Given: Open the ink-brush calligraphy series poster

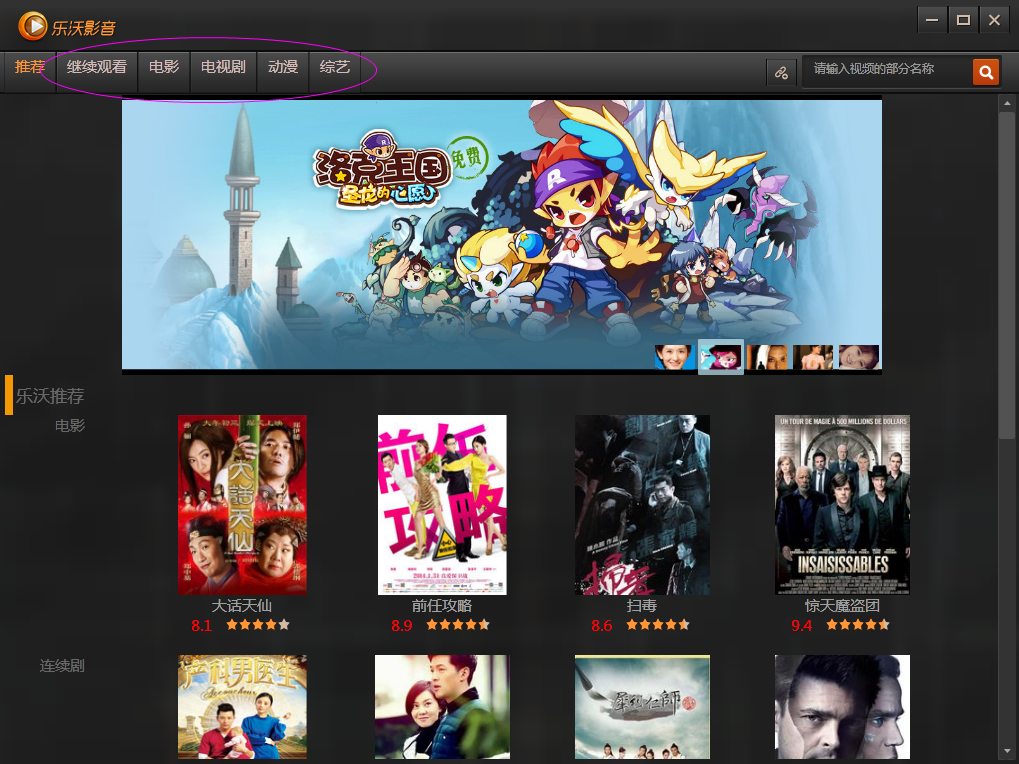Looking at the screenshot, I should 642,707.
